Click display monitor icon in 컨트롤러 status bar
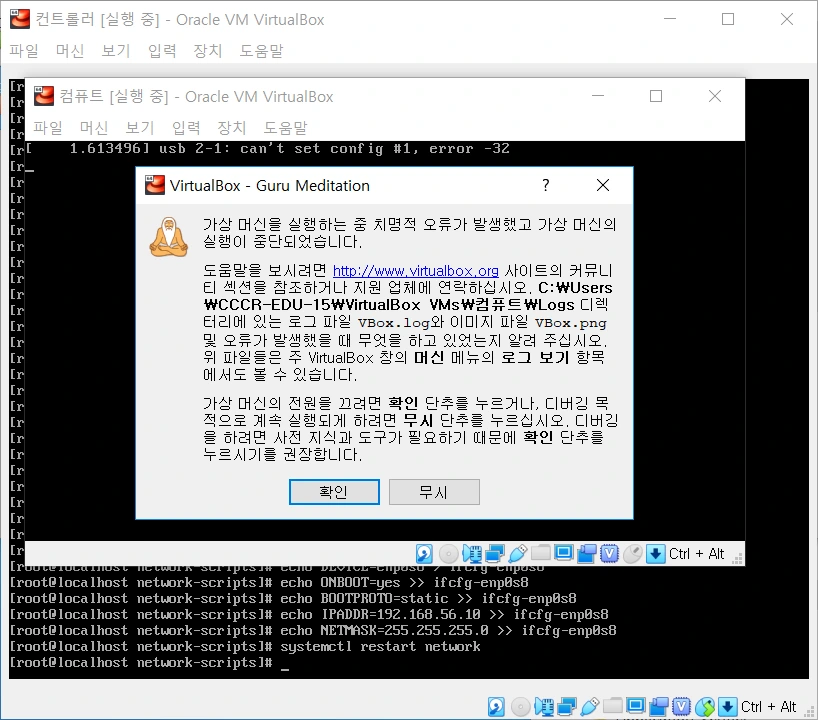This screenshot has height=720, width=818. tap(636, 706)
